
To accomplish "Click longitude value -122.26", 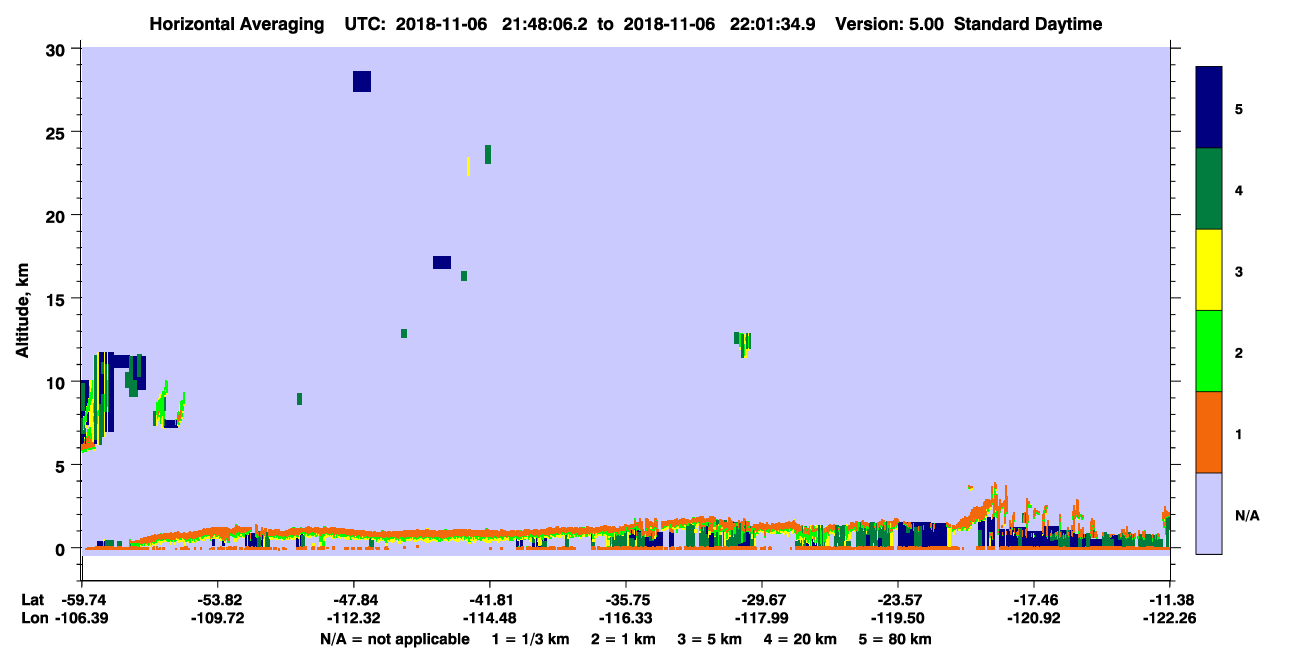I will (x=1170, y=619).
